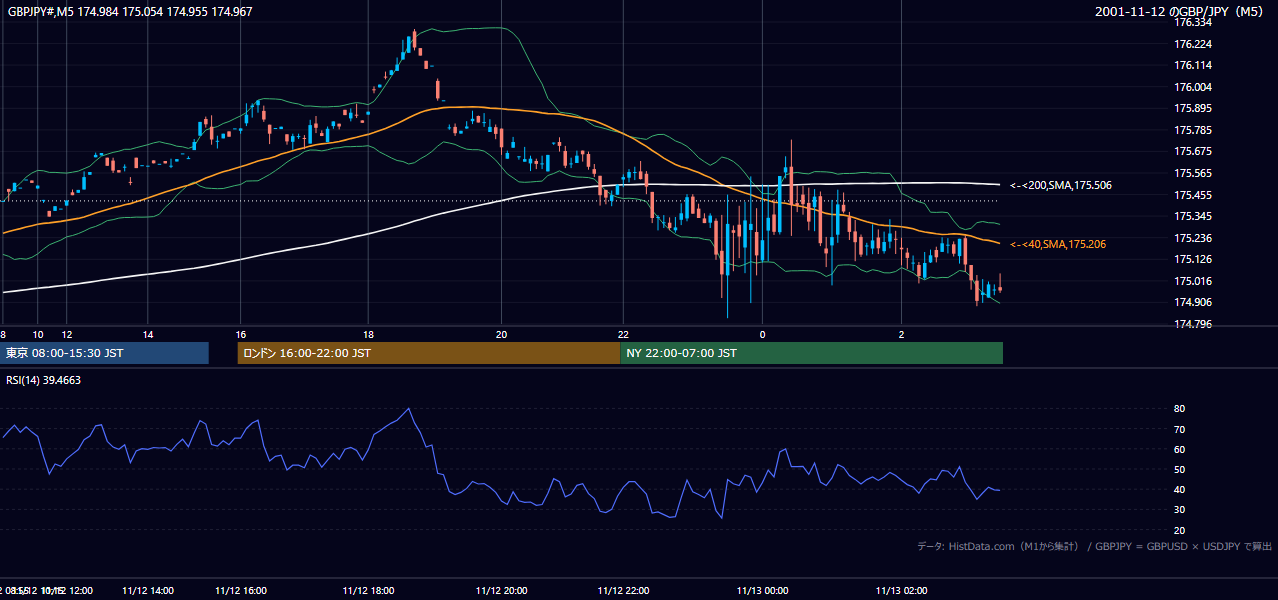Select the 175.455 price axis label

1192,195
